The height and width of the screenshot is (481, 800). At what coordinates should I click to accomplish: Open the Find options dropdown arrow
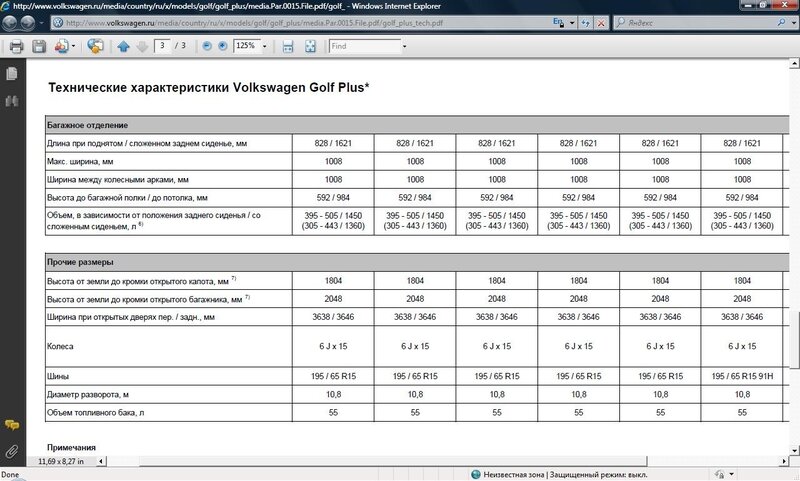[405, 46]
